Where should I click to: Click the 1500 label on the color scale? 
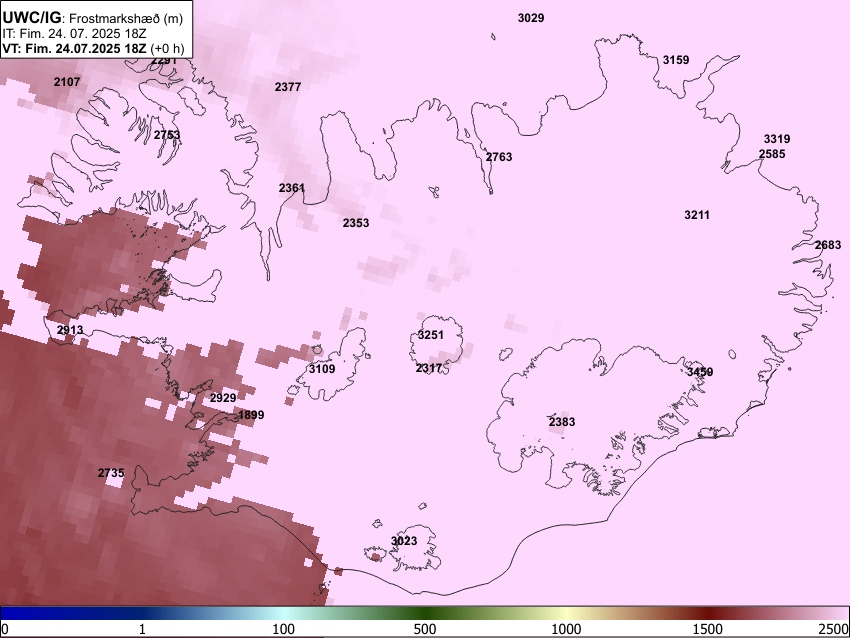(708, 629)
